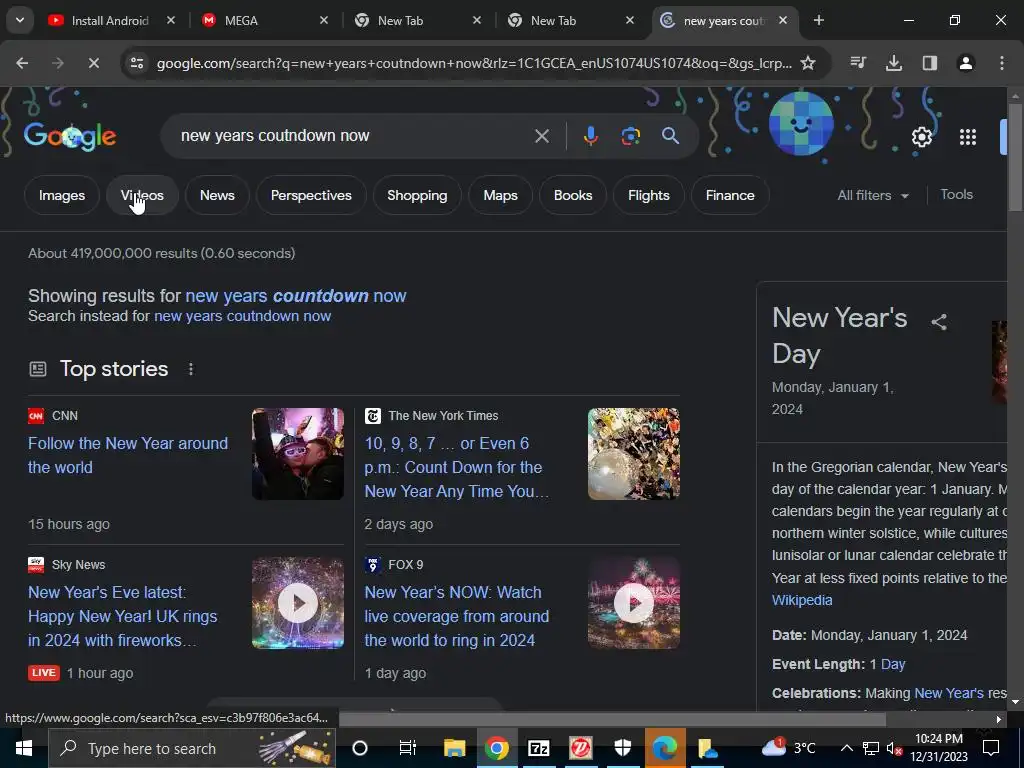The width and height of the screenshot is (1024, 768).
Task: Share the New Year's Day panel
Action: click(x=938, y=321)
